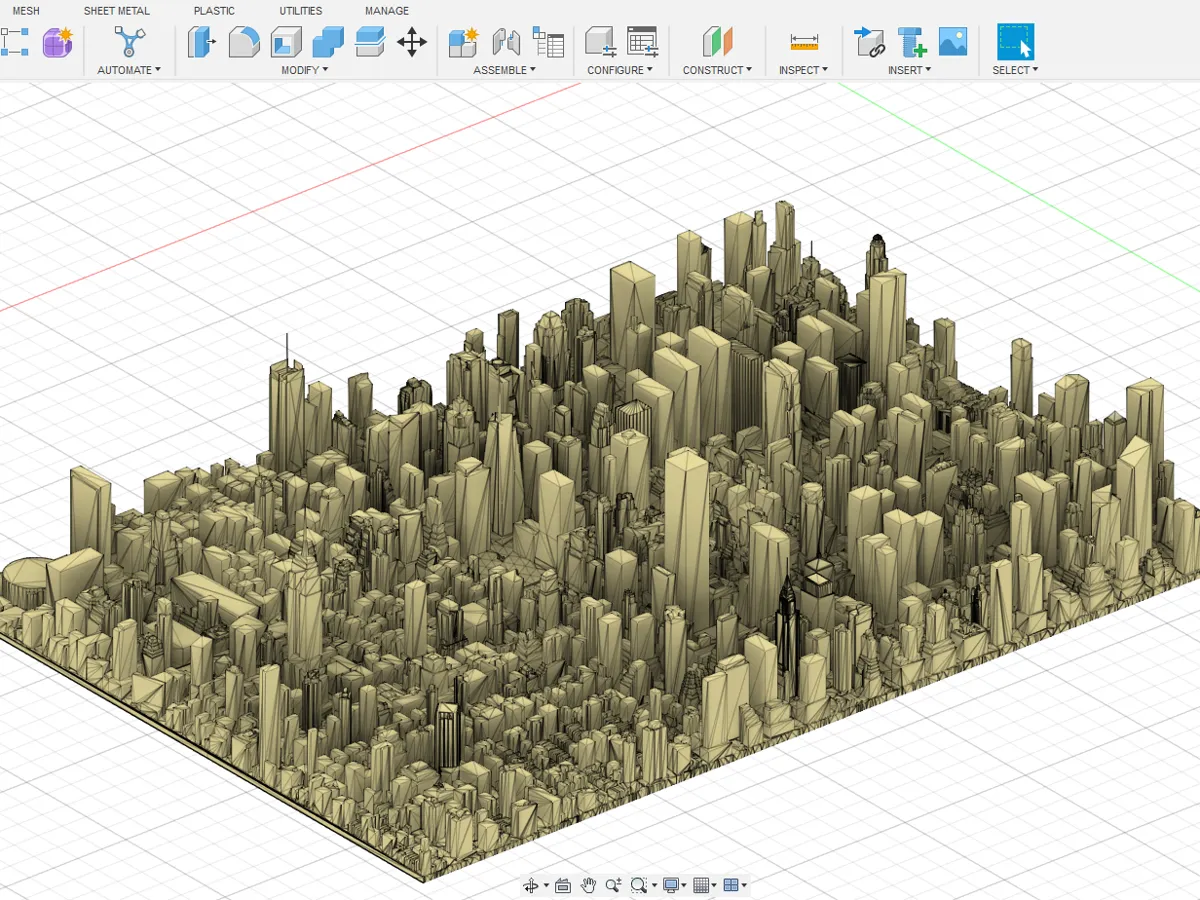Image resolution: width=1200 pixels, height=900 pixels.
Task: Select the Offset Plane construct icon
Action: click(717, 42)
